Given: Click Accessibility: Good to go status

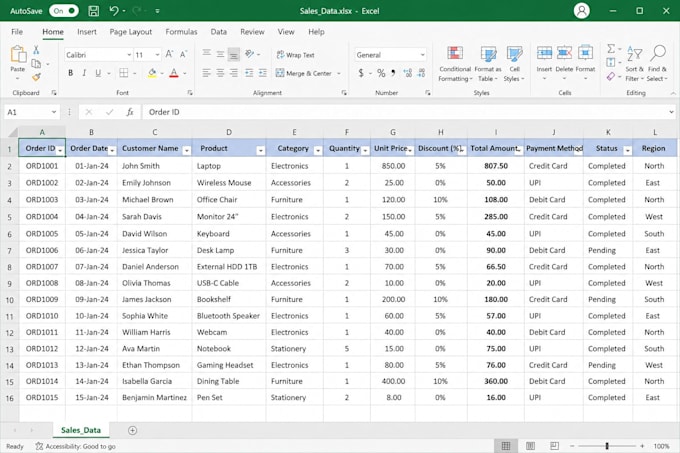Looking at the screenshot, I should (x=75, y=446).
